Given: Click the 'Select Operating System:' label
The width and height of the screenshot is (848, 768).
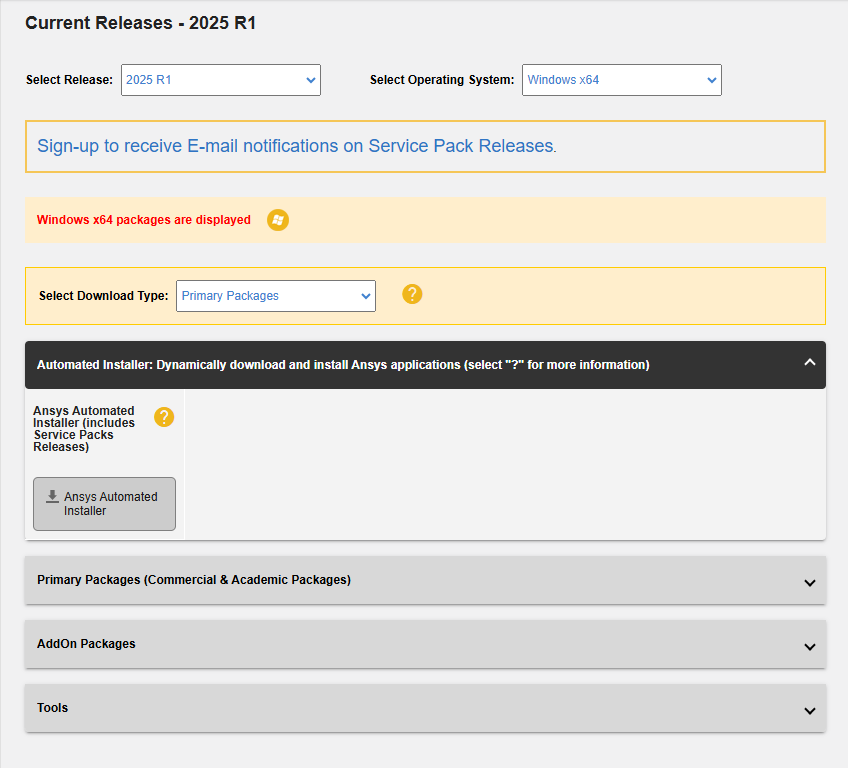Looking at the screenshot, I should coord(442,80).
